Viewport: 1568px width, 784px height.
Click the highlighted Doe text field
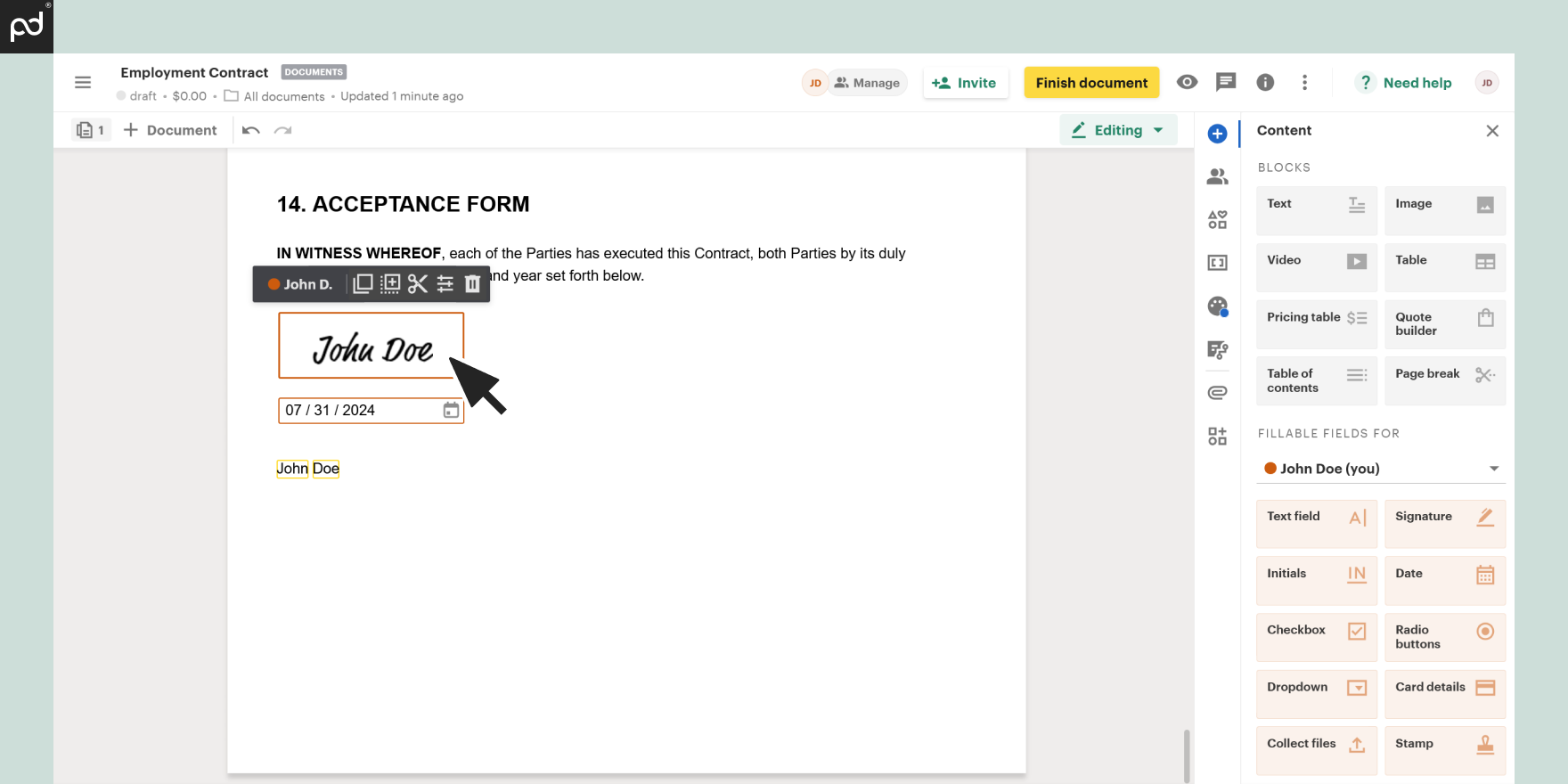[326, 469]
